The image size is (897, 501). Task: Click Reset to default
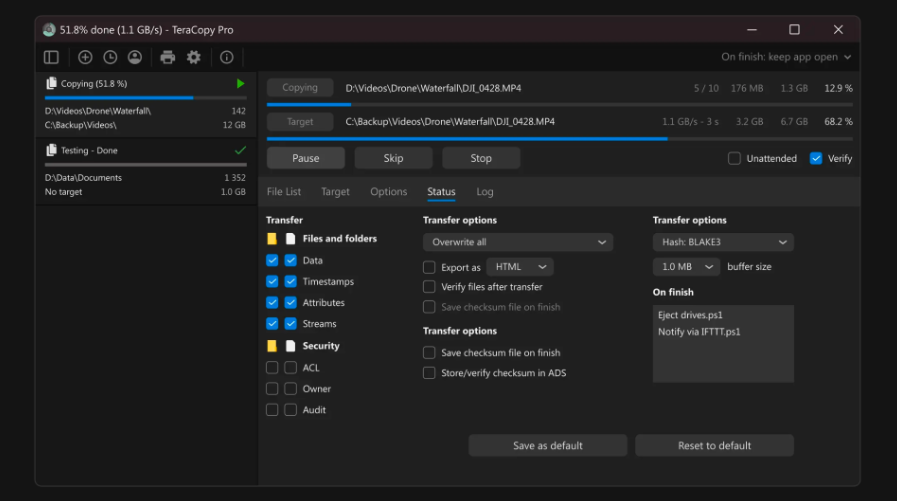(715, 446)
